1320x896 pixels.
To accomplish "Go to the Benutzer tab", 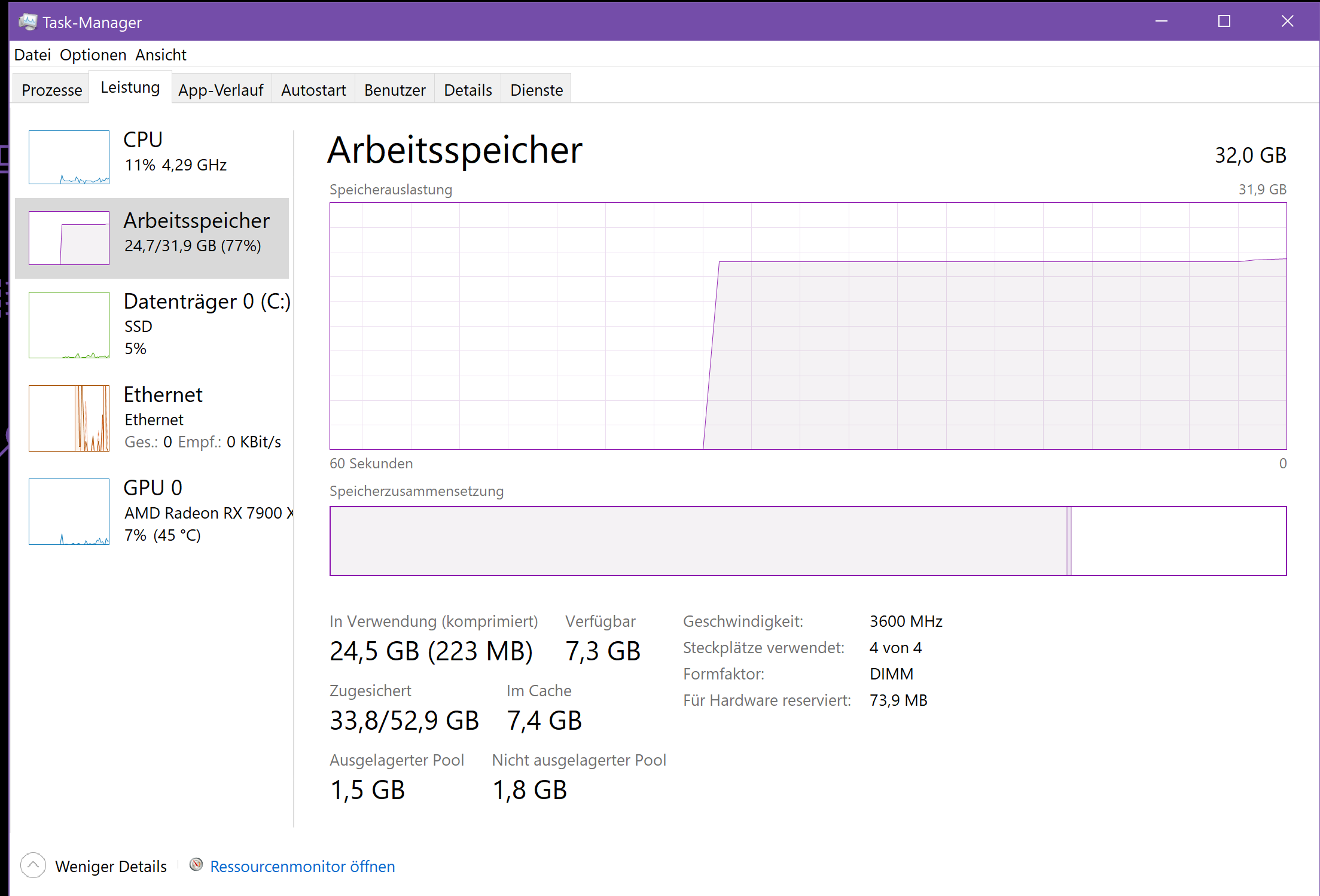I will [395, 90].
